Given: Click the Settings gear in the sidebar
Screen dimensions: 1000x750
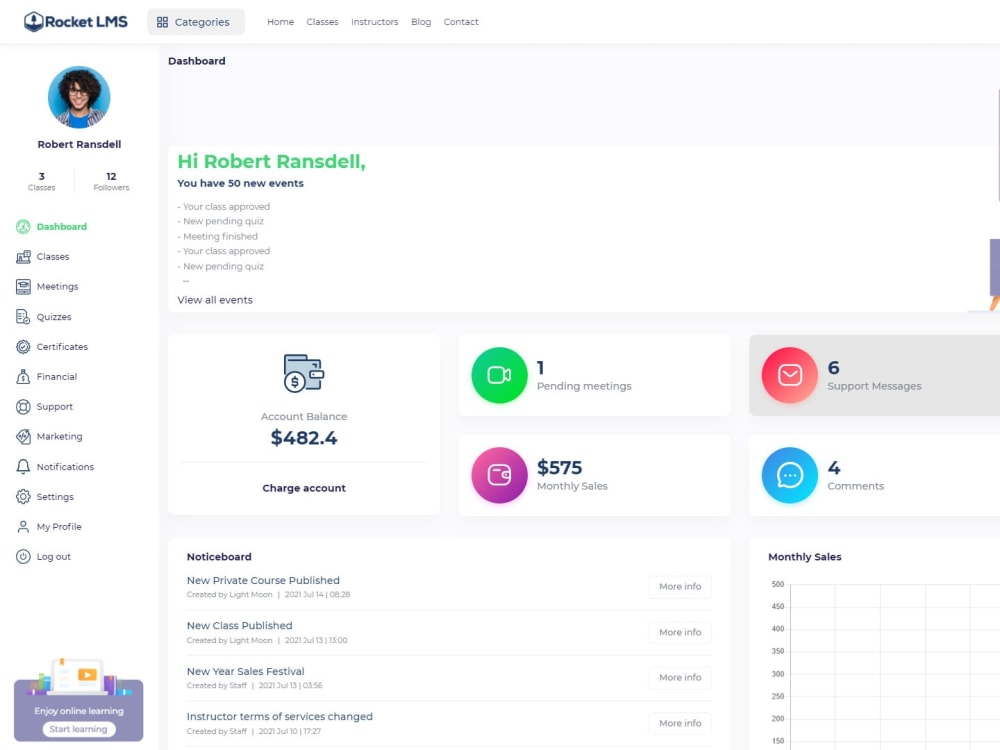Looking at the screenshot, I should (22, 496).
